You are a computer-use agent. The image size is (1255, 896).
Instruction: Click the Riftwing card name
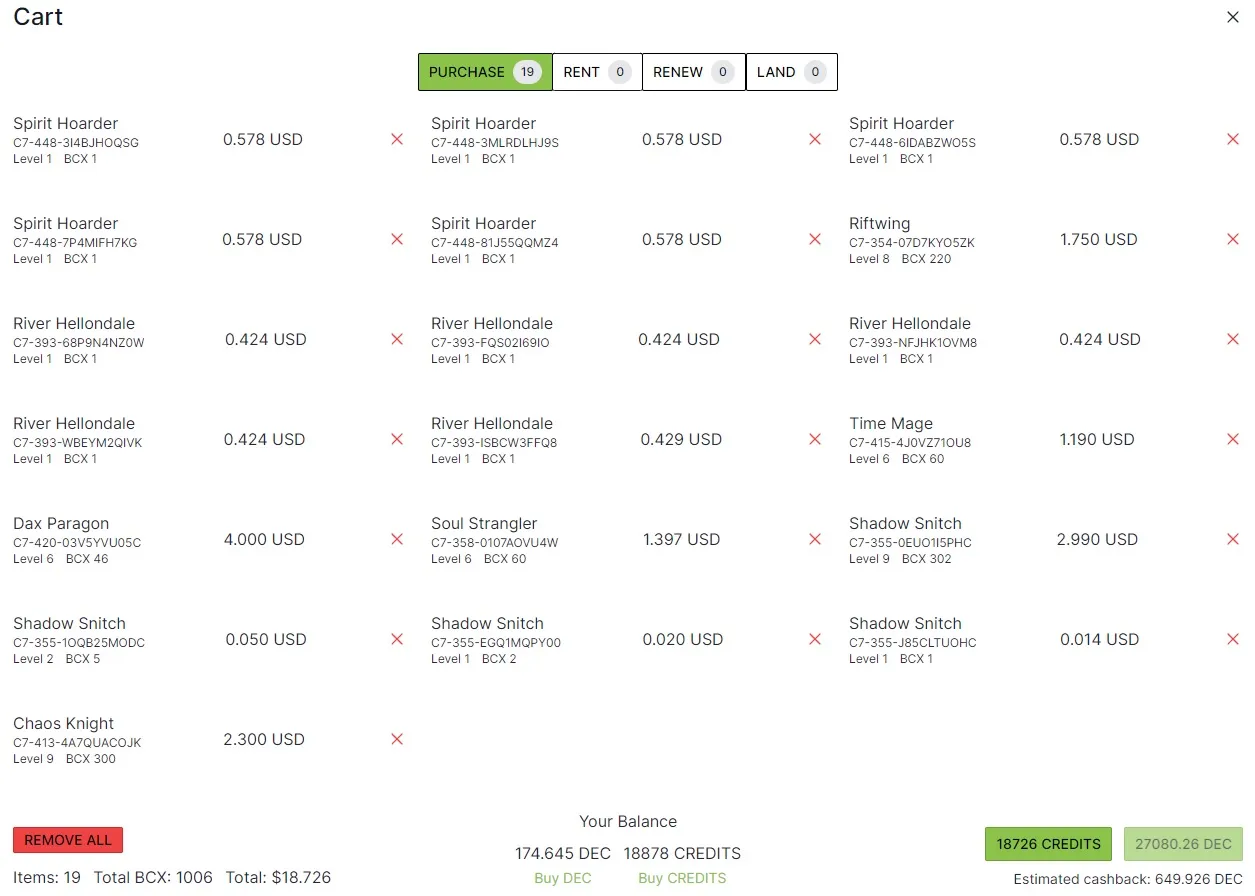(880, 223)
